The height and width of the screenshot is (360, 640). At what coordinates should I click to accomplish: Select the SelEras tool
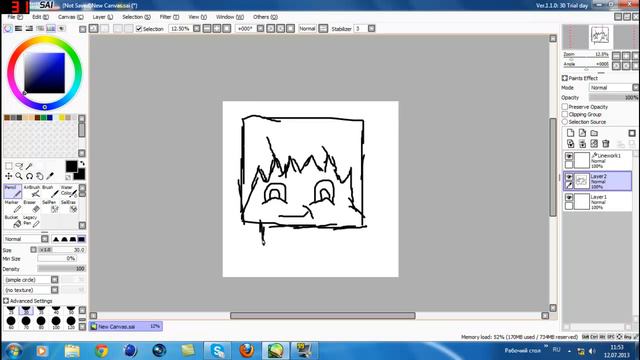[x=69, y=207]
